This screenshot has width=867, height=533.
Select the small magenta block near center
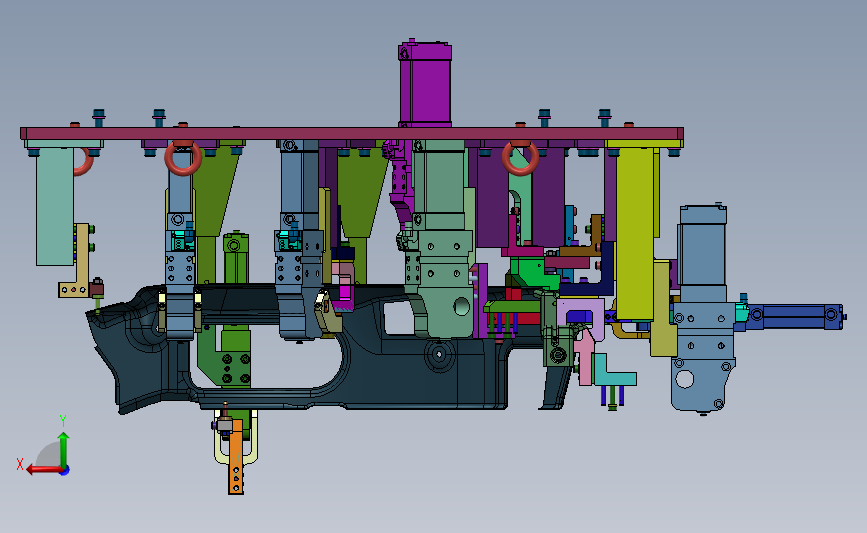point(346,291)
